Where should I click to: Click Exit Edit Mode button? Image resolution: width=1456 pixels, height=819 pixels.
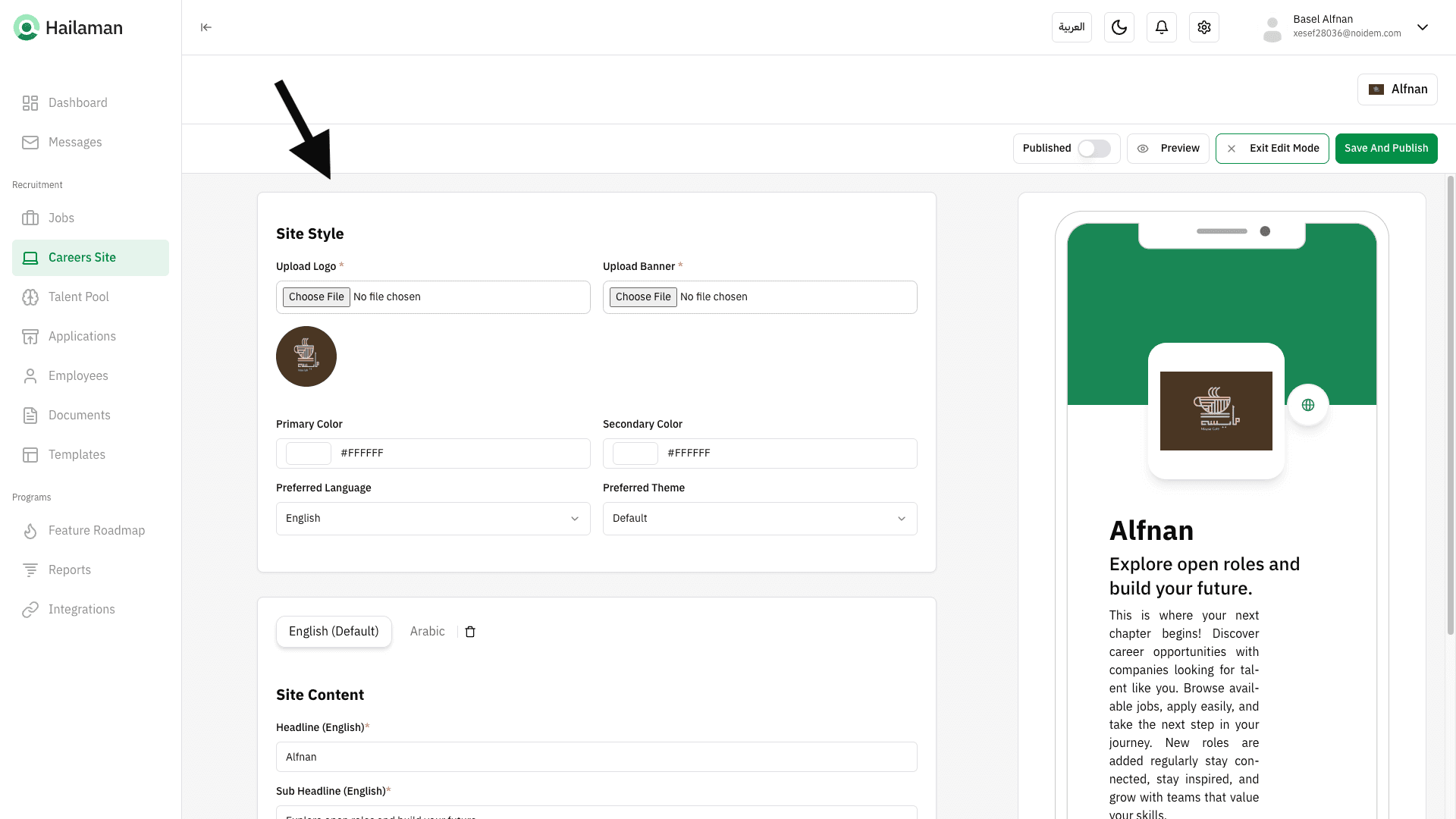1272,149
